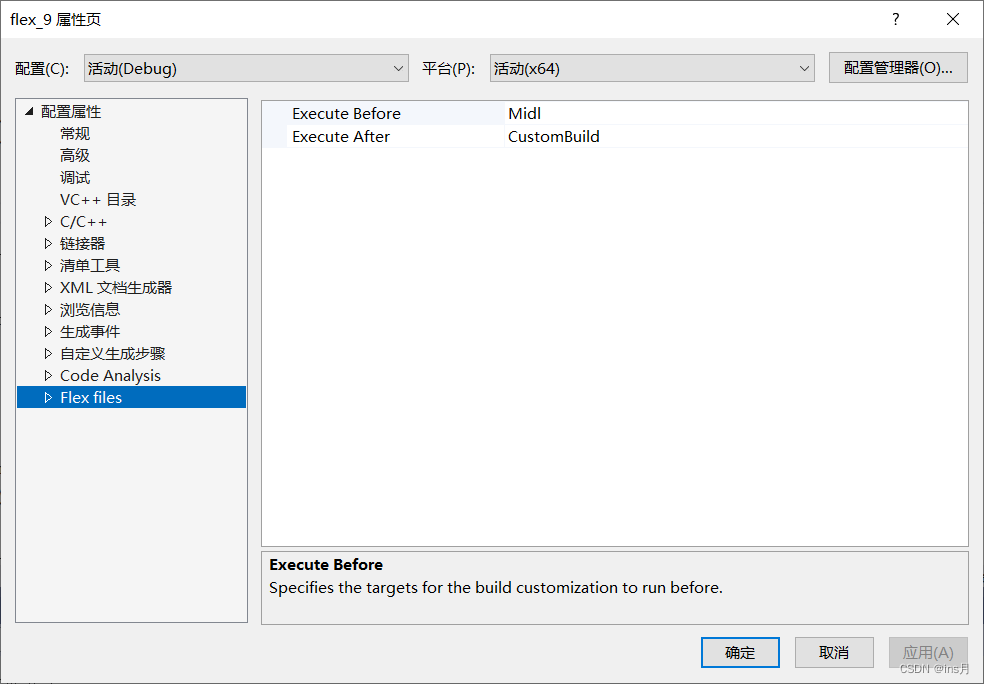This screenshot has width=984, height=684.
Task: Expand the C/C++ tree node
Action: [47, 221]
